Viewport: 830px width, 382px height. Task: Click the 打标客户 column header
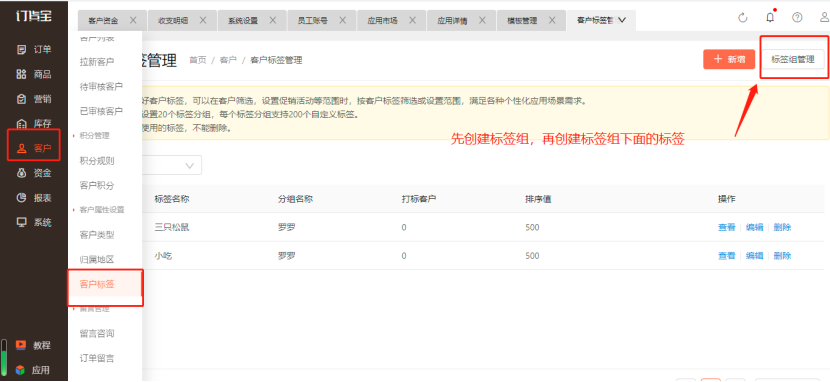click(x=419, y=199)
